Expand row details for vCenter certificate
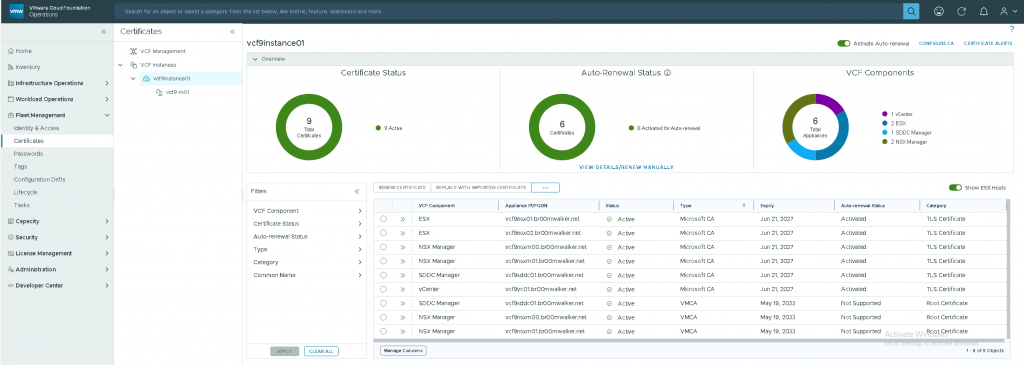This screenshot has height=365, width=1024. tap(403, 289)
